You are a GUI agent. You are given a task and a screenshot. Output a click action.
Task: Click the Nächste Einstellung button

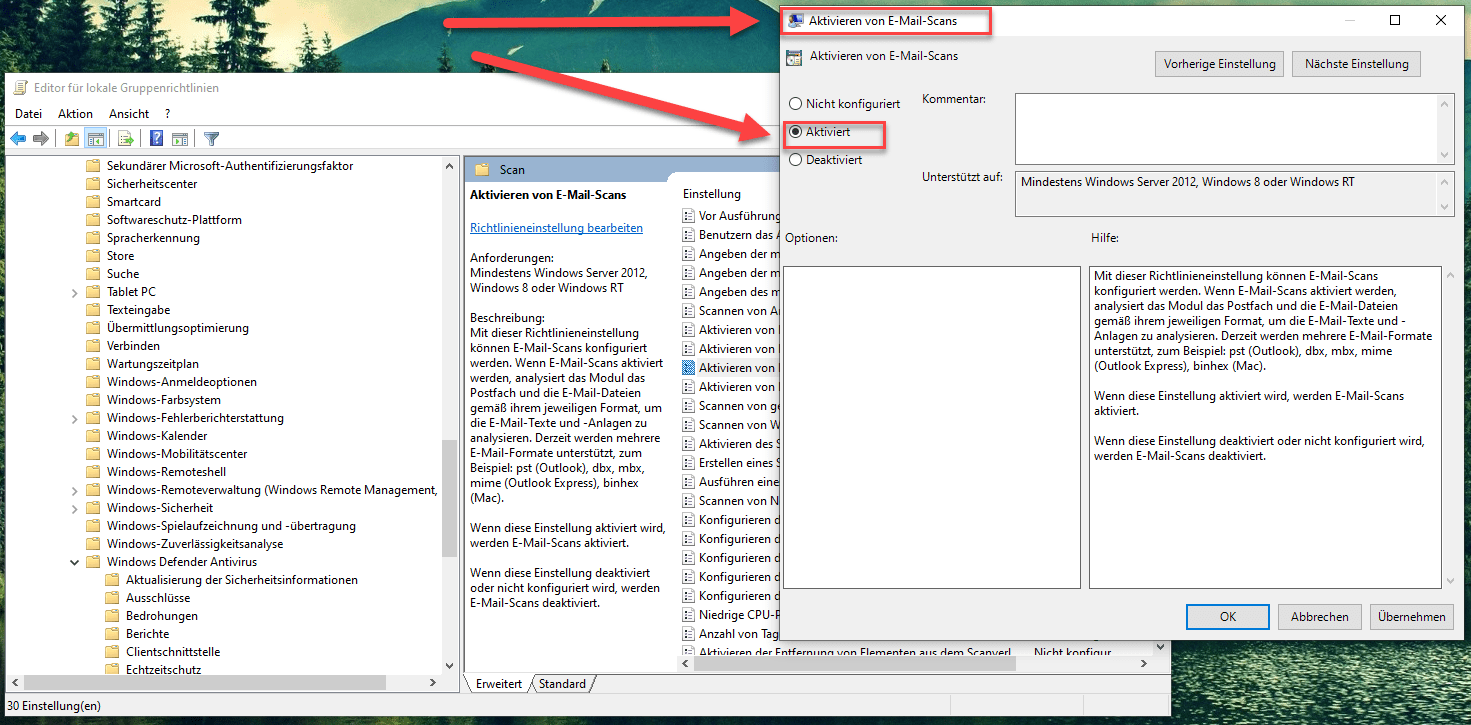coord(1356,63)
